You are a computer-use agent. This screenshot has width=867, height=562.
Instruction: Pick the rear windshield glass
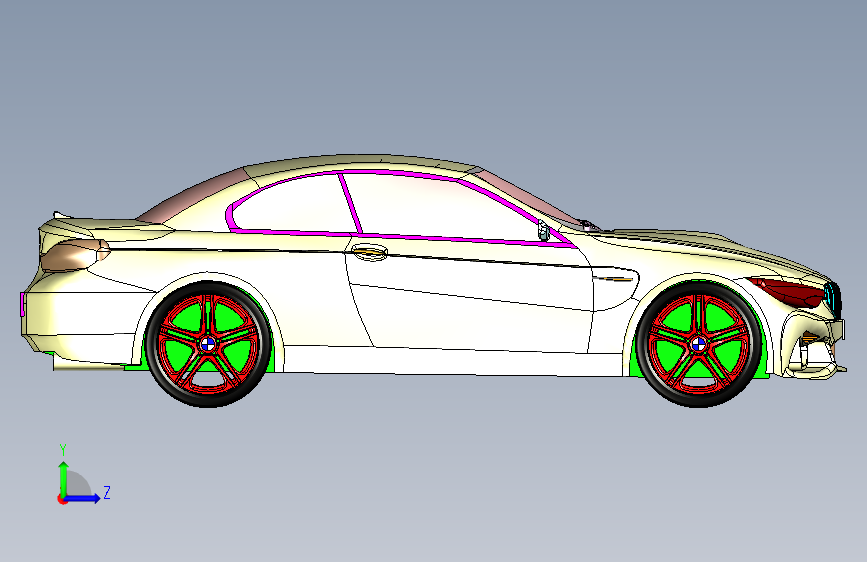(x=196, y=196)
